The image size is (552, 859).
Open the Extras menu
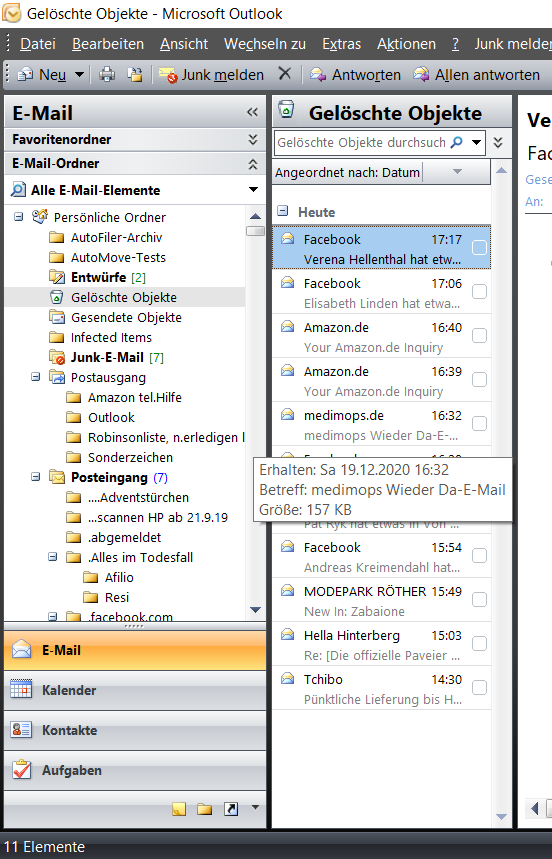[x=342, y=44]
